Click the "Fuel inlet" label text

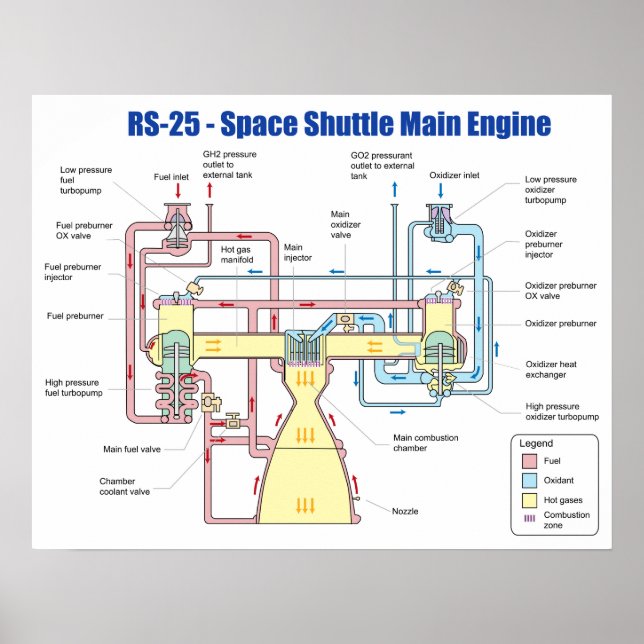(x=171, y=177)
